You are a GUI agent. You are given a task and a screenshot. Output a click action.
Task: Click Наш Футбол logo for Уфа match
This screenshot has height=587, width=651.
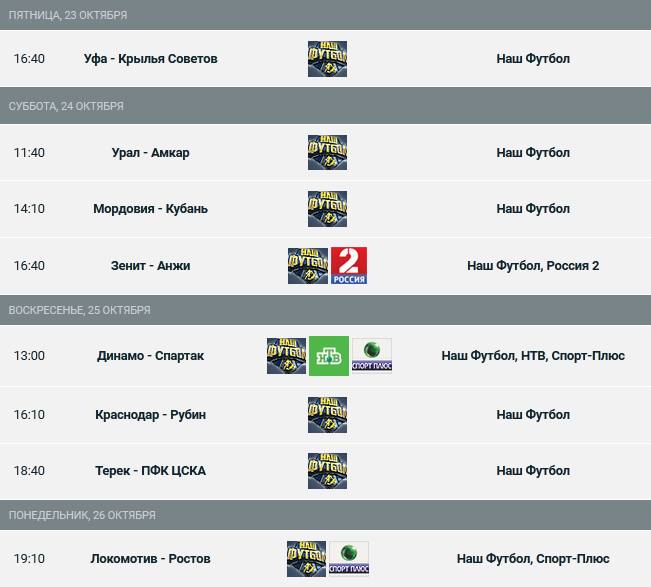pyautogui.click(x=327, y=59)
